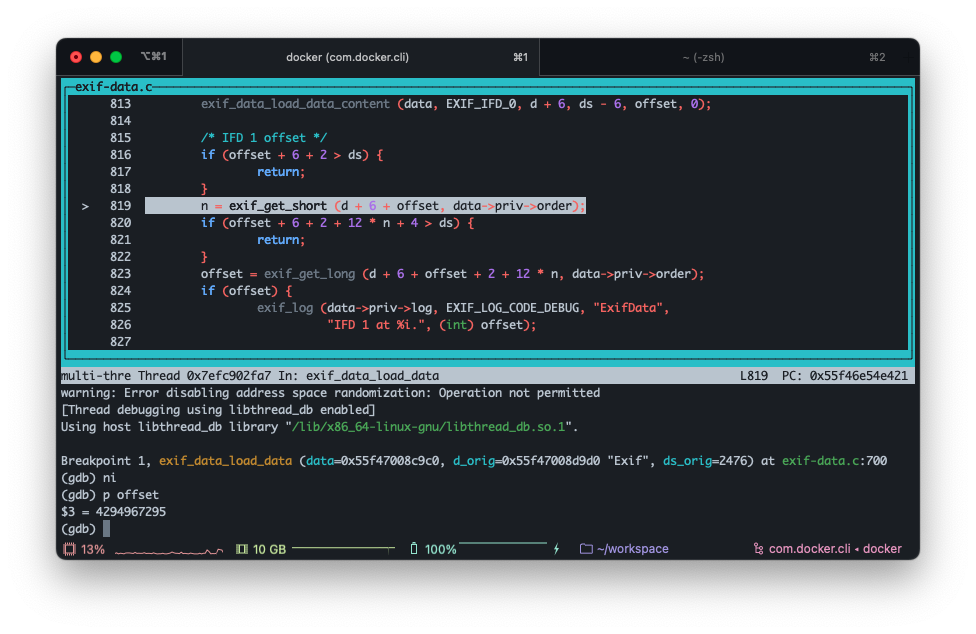Click the yellow minimize window button
This screenshot has height=634, width=976.
96,58
